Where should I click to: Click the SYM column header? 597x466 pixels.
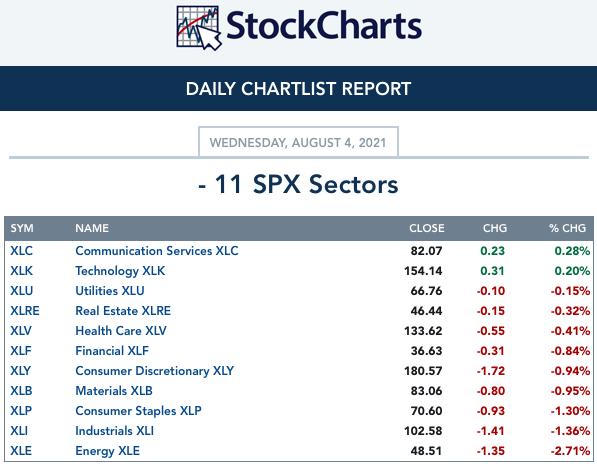(x=22, y=228)
